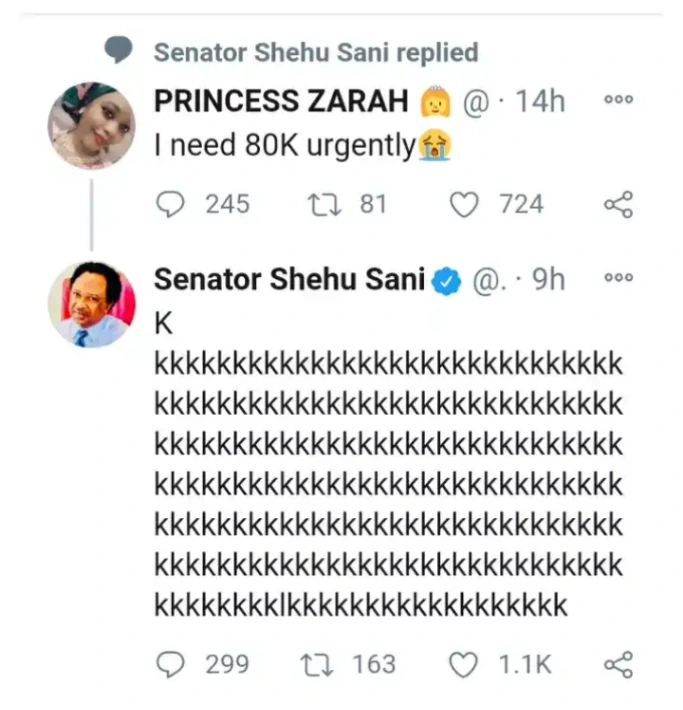Reply to PRINCESS ZARAH's tweet
The width and height of the screenshot is (683, 710).
pyautogui.click(x=172, y=205)
